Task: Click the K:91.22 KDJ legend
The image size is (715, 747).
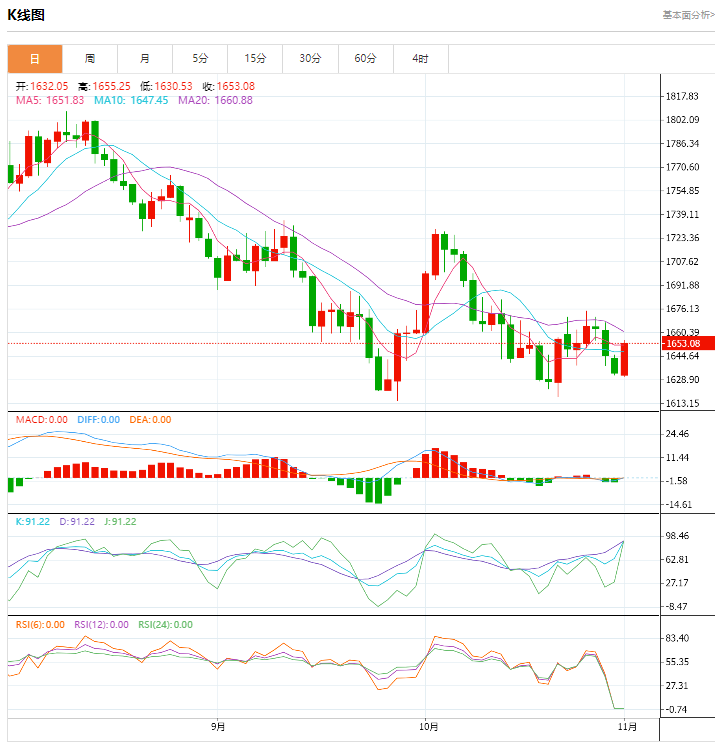Action: click(34, 521)
